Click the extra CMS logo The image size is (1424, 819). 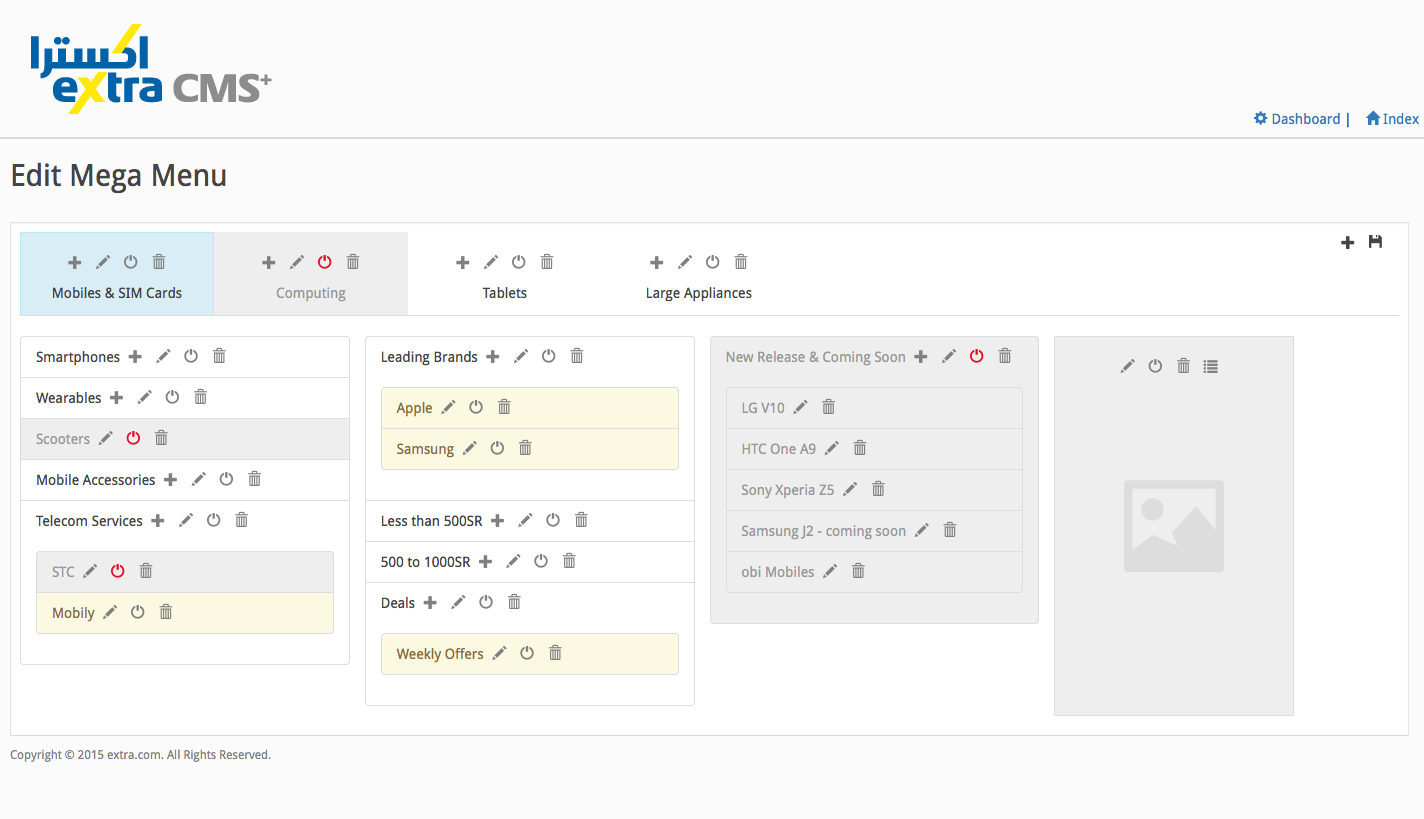point(151,69)
